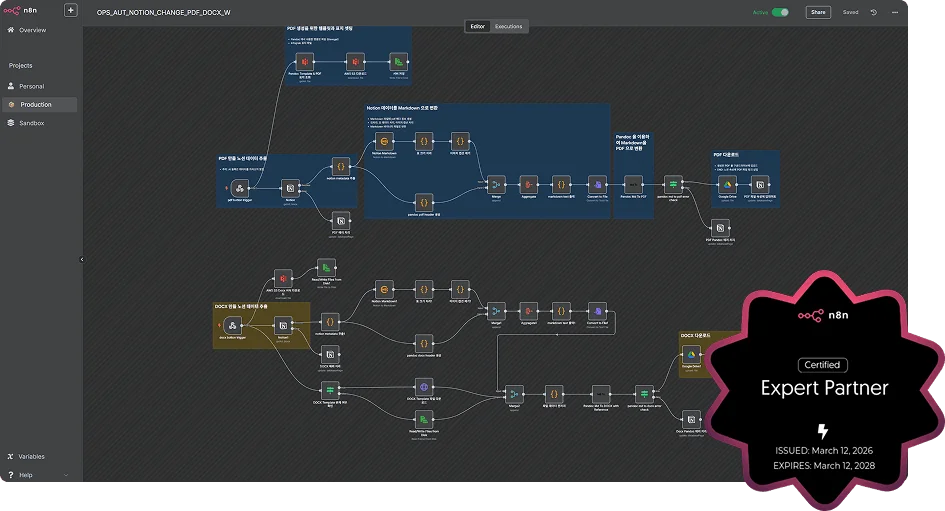Screen dimensions: 945x511
Task: Click the Convert to File node in PDF flow
Action: [x=596, y=185]
